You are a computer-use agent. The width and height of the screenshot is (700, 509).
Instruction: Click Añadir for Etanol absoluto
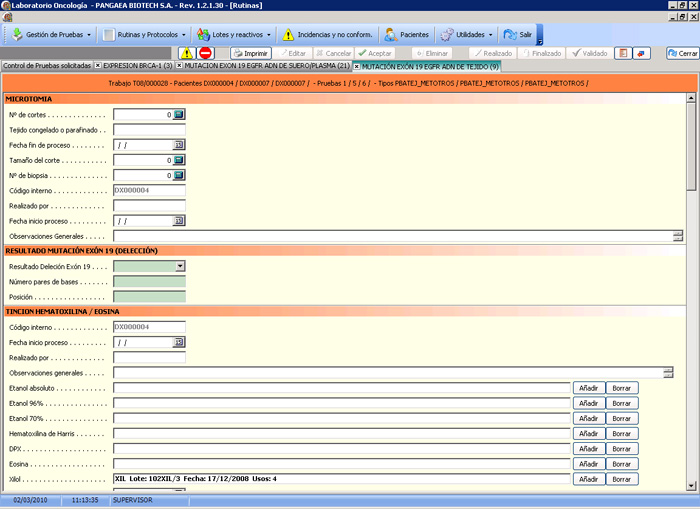tap(588, 388)
